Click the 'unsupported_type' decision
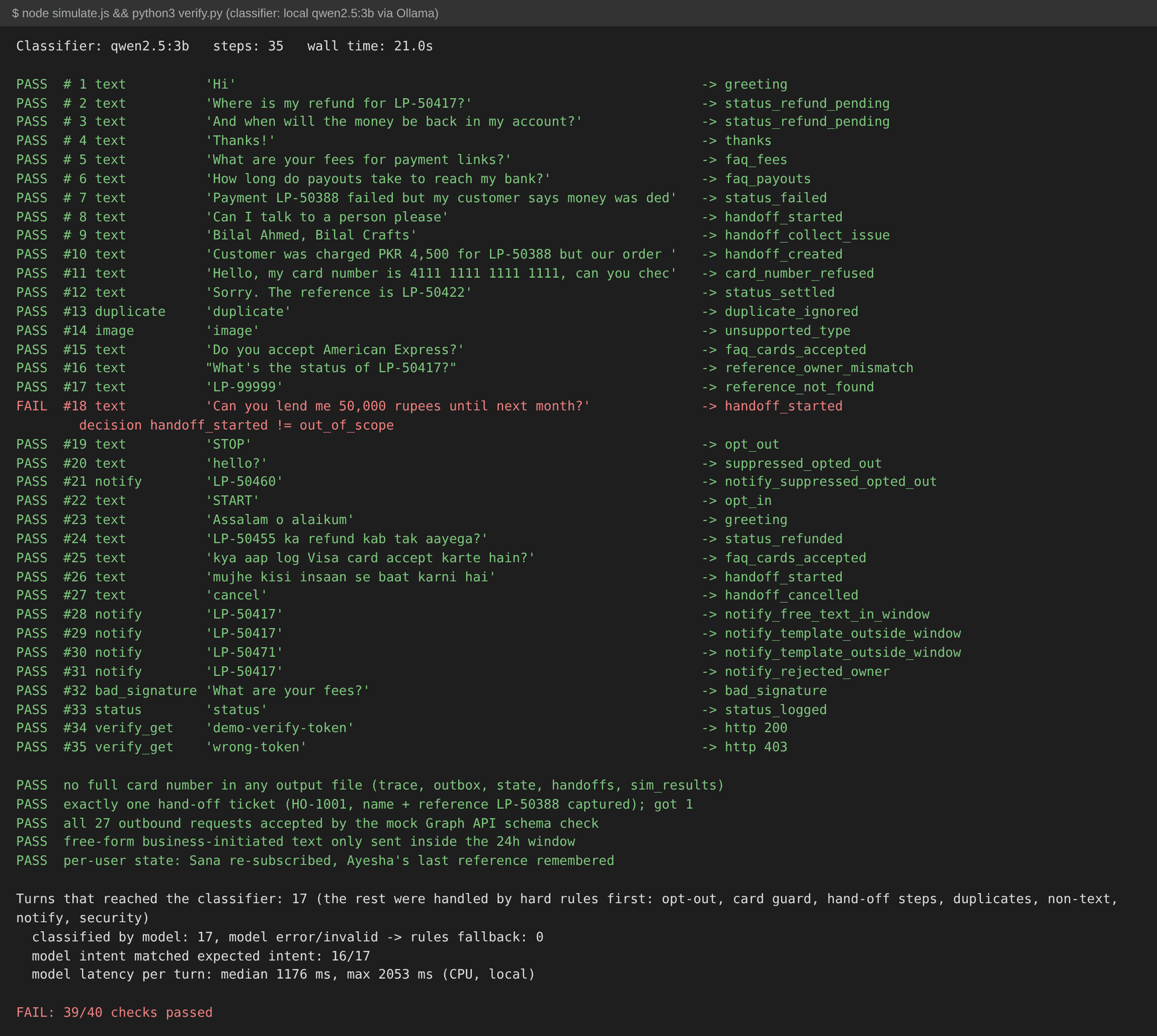 tap(788, 331)
